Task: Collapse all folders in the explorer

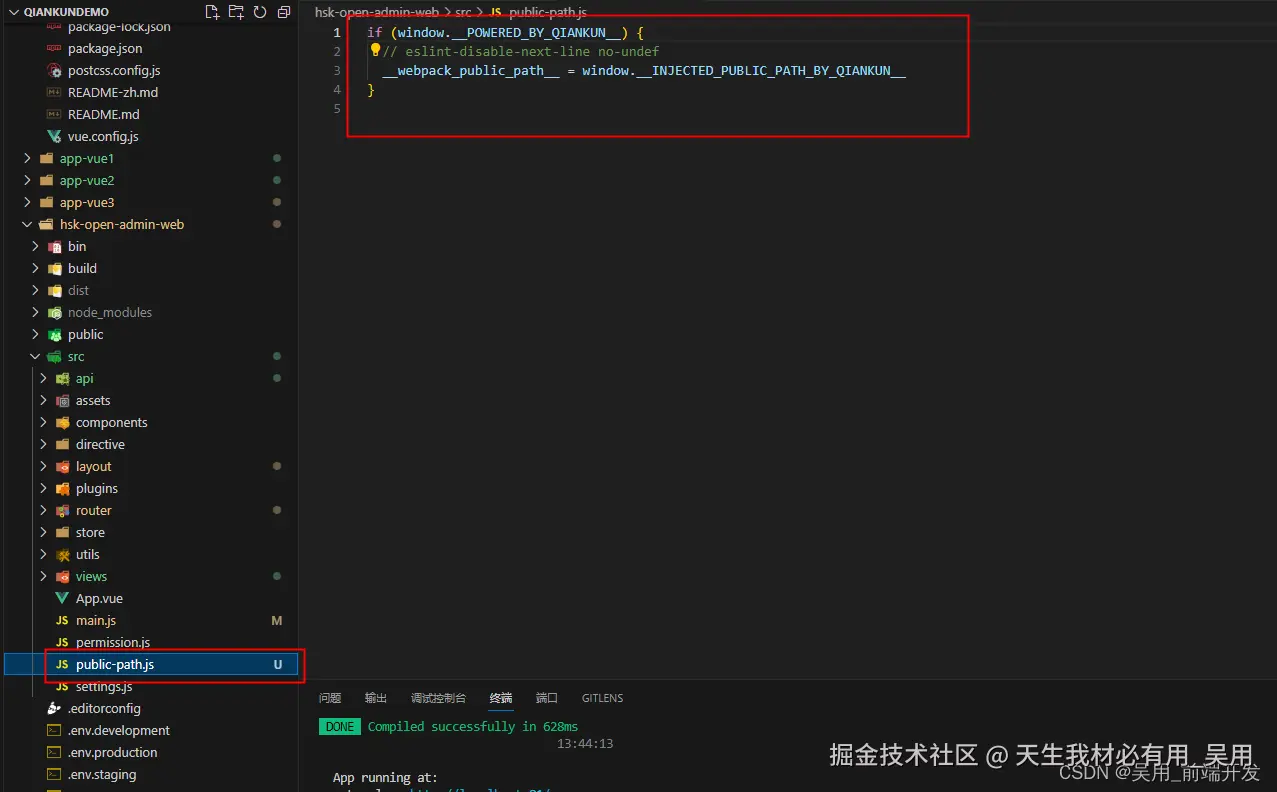Action: (x=282, y=11)
